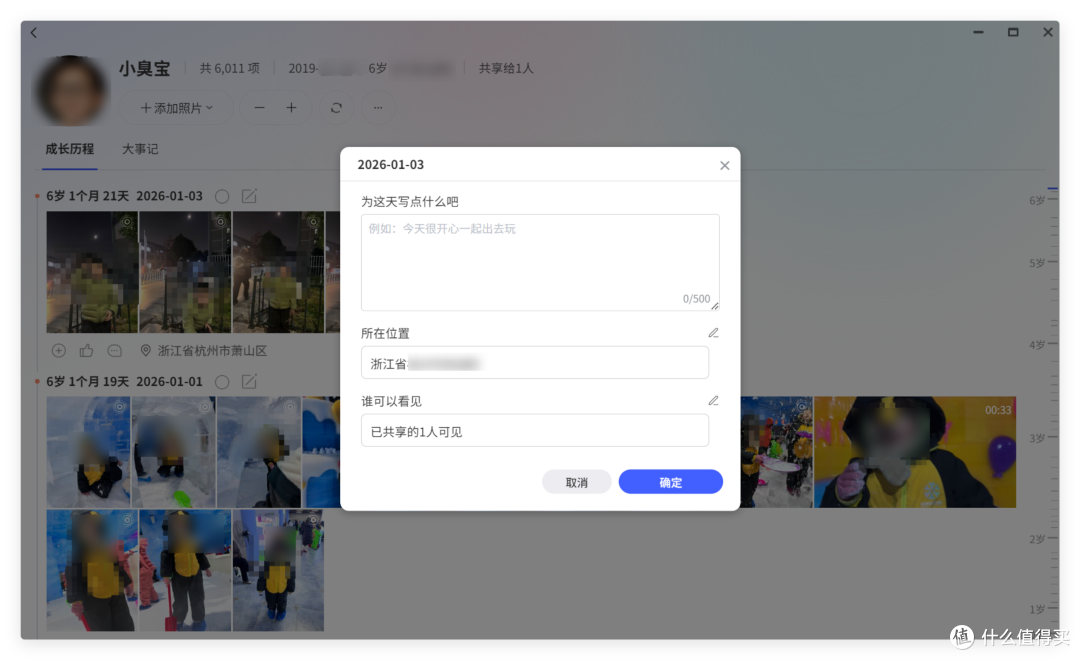The image size is (1080, 660).
Task: Open the avatar profile picture
Action: [x=72, y=90]
